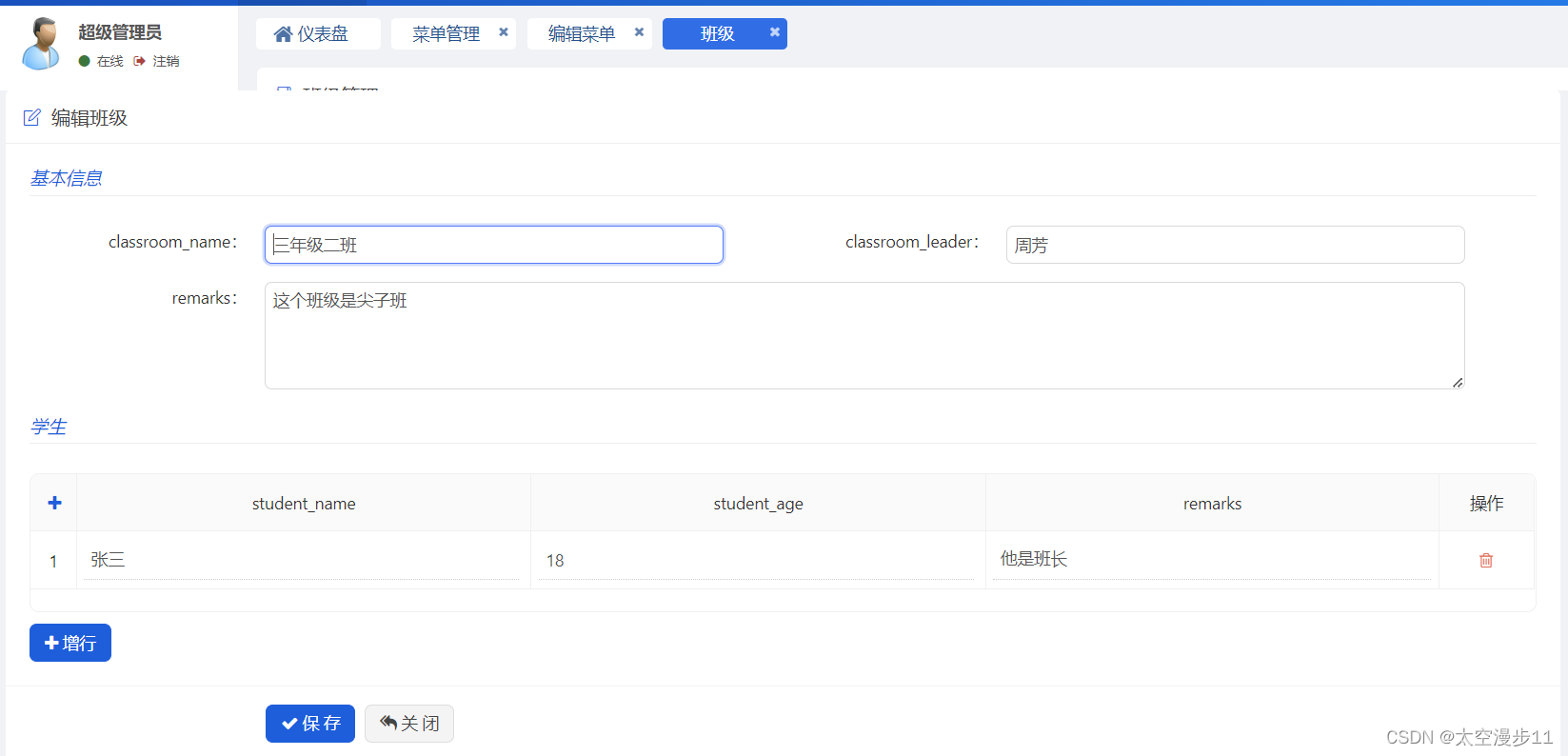
Task: Delete student row with trash icon
Action: (x=1486, y=560)
